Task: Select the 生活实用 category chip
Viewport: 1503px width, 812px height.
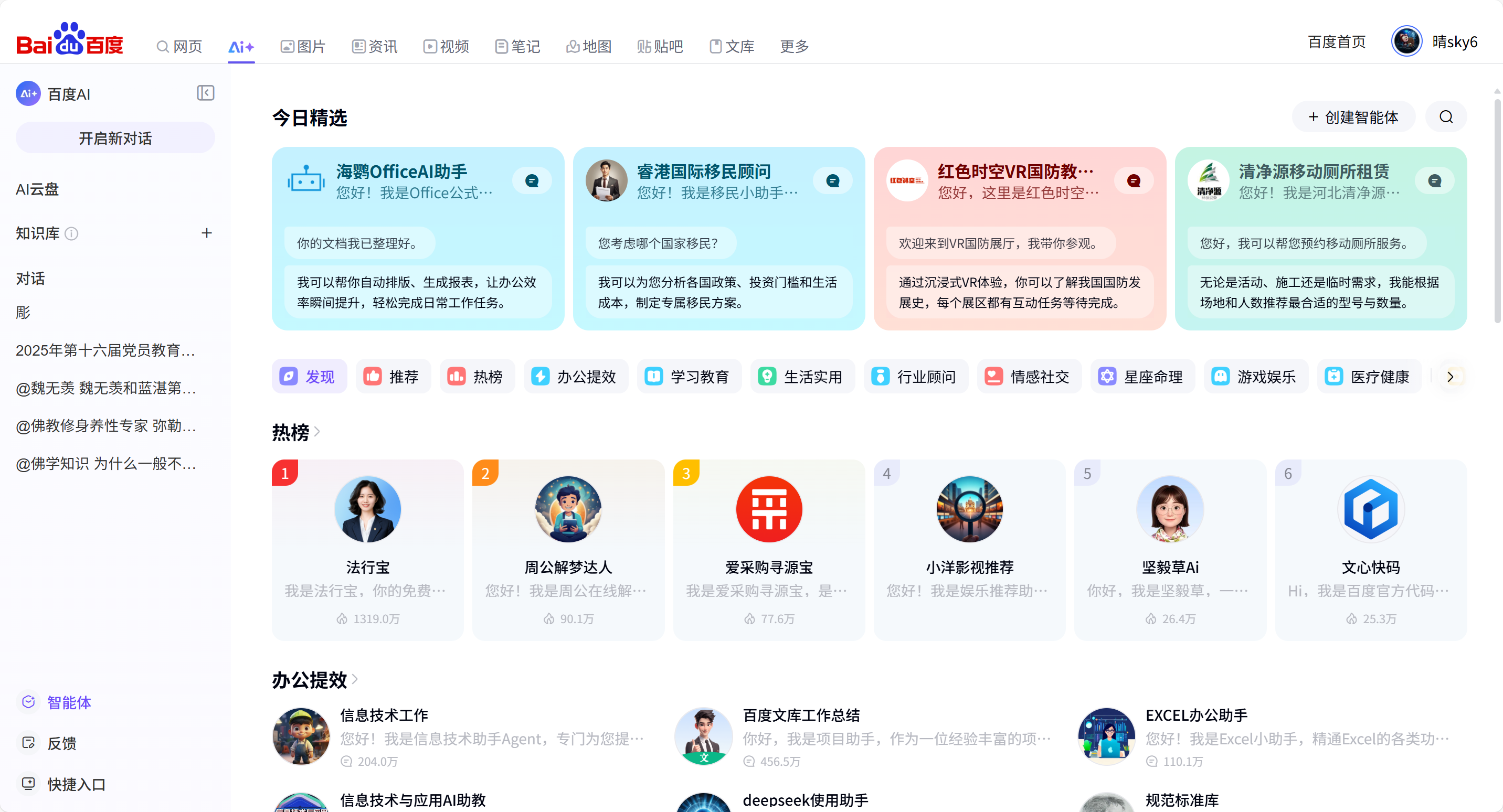Action: (802, 376)
